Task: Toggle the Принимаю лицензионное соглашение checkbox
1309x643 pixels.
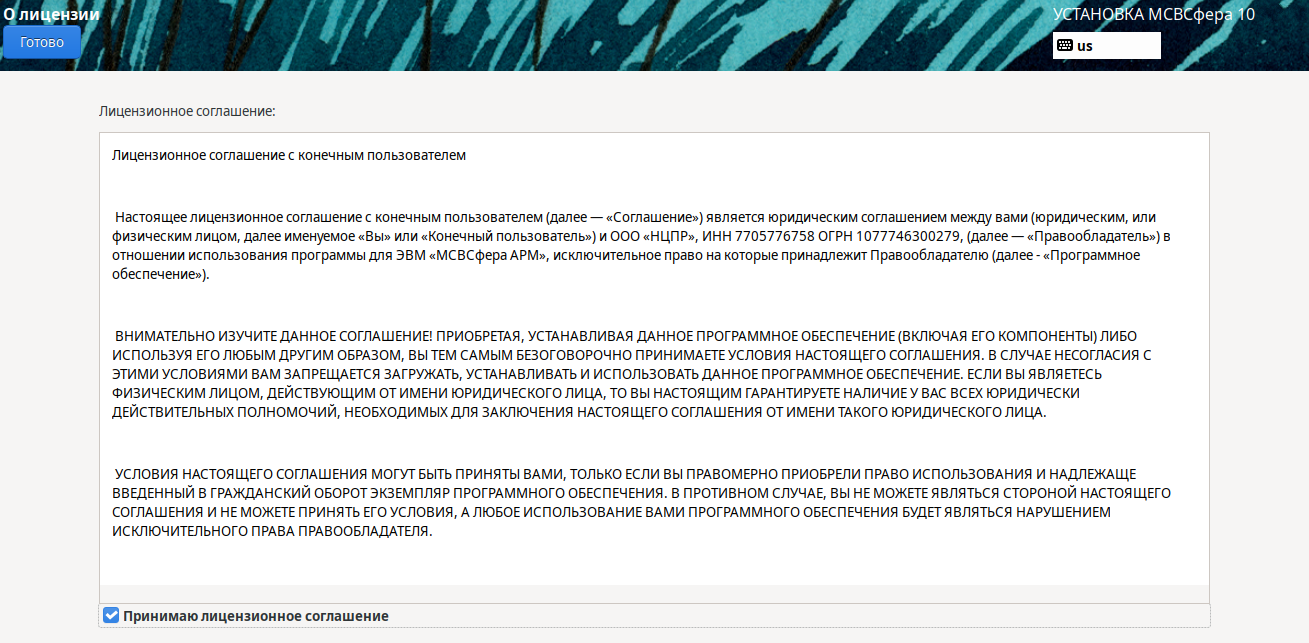Action: point(111,615)
